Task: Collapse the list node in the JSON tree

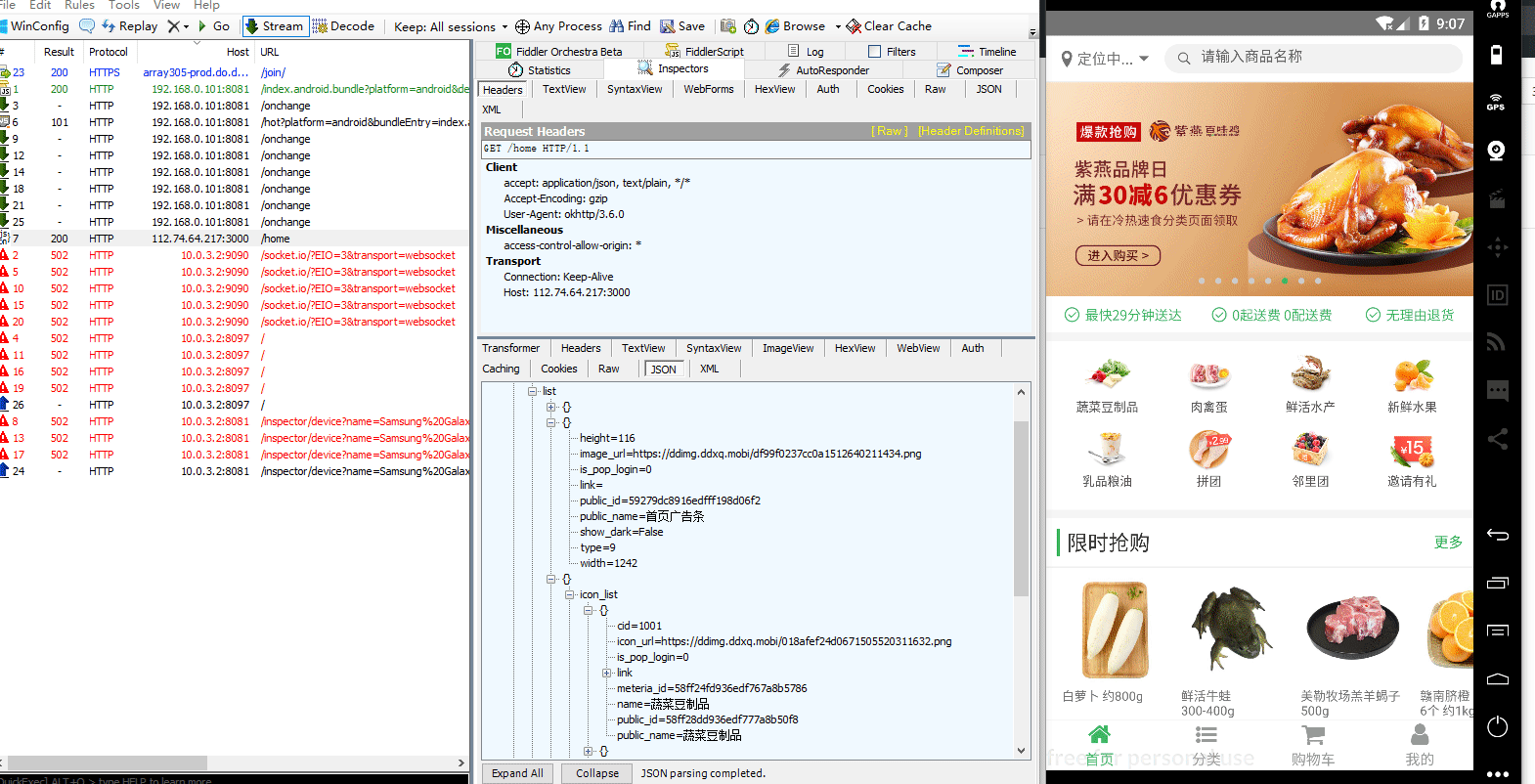Action: (533, 391)
